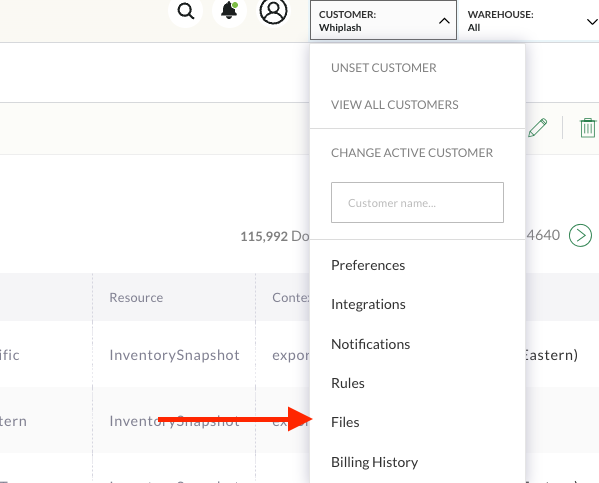The width and height of the screenshot is (599, 483).
Task: Click the Resource column header
Action: 136,297
